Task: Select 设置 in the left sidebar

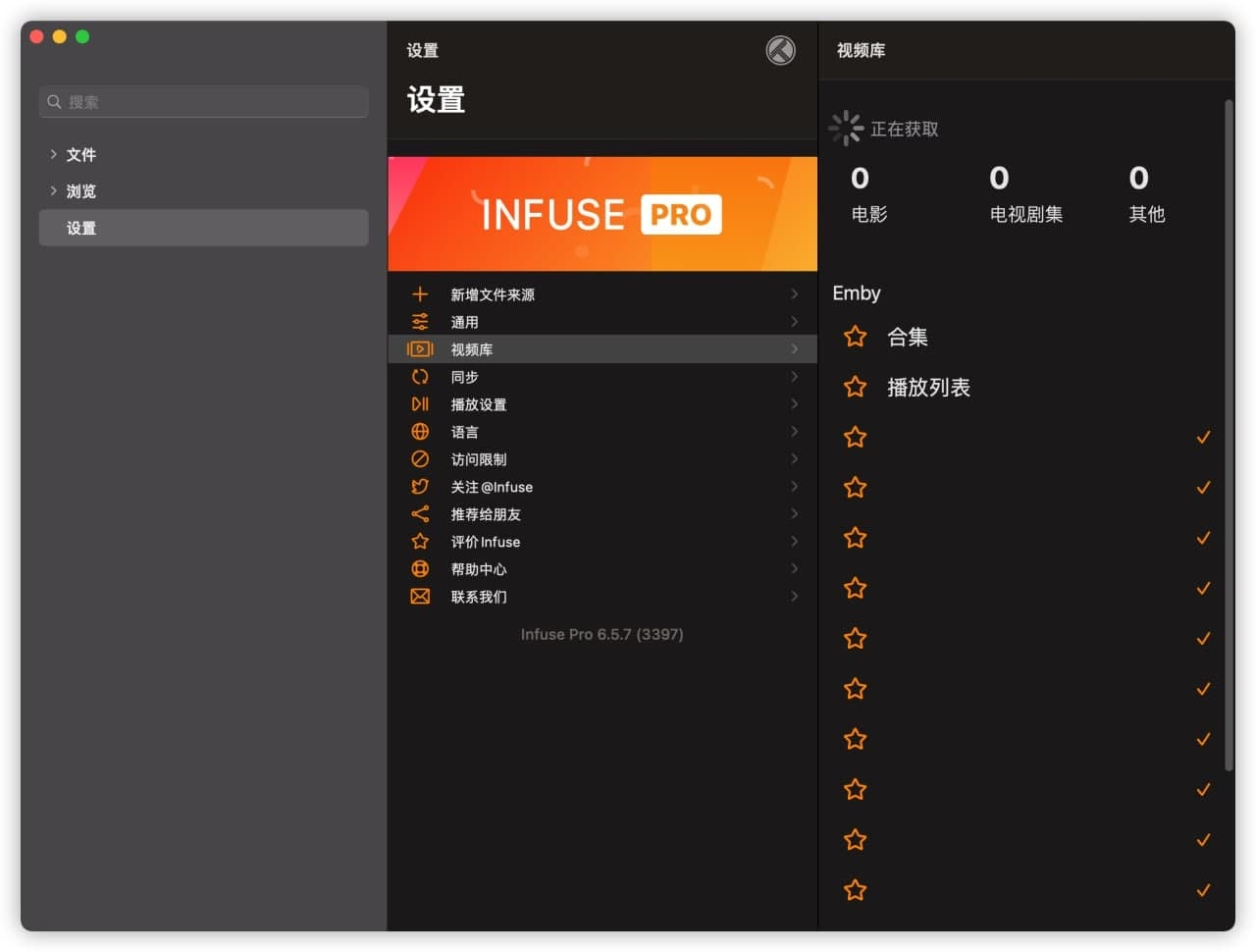Action: click(203, 228)
